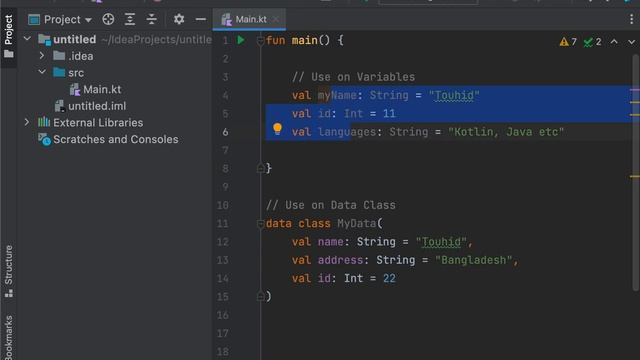Click the Collapse All icon in Project toolbar
Screen dimensions: 640x360
click(151, 19)
